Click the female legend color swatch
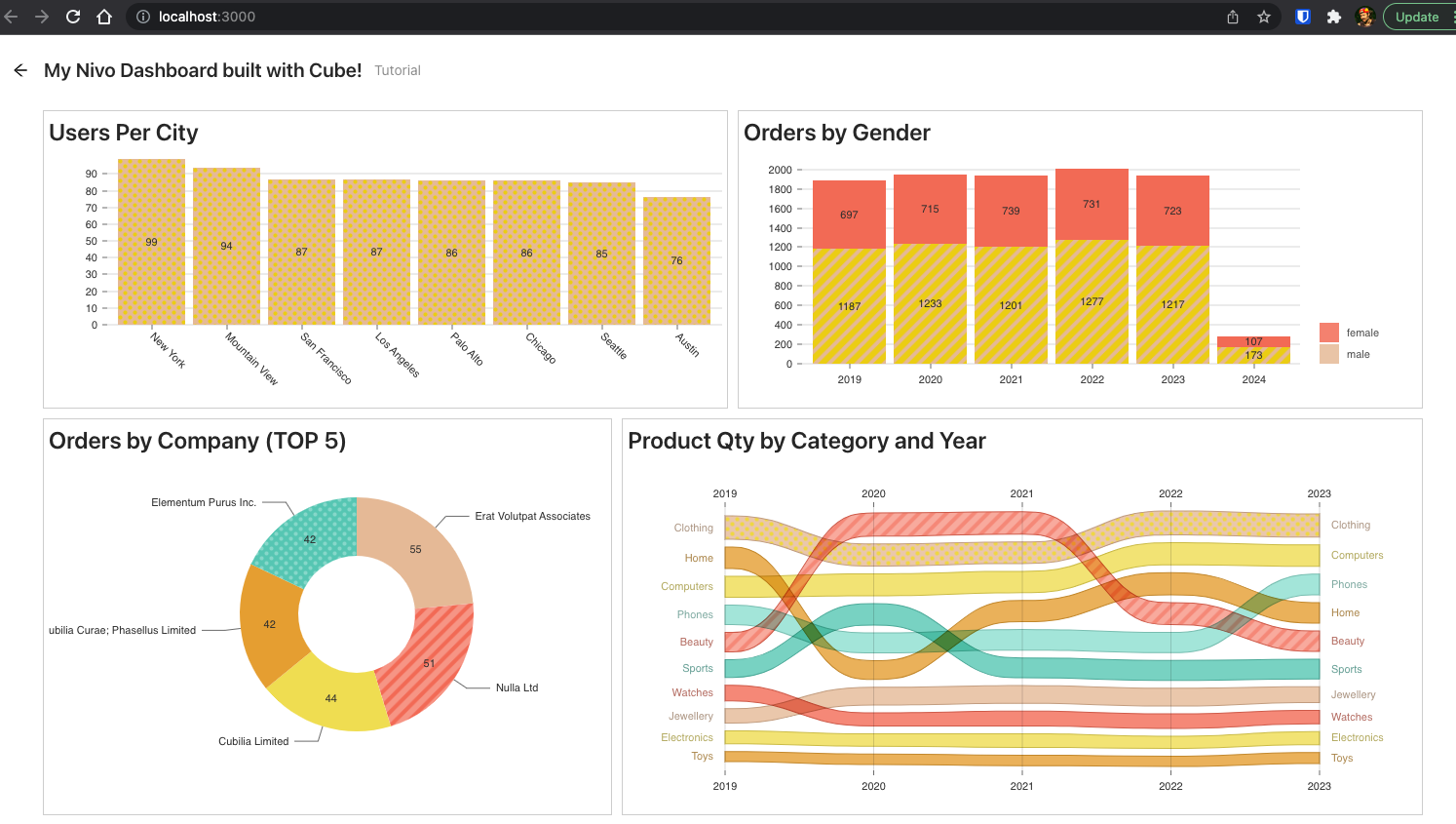 1329,333
